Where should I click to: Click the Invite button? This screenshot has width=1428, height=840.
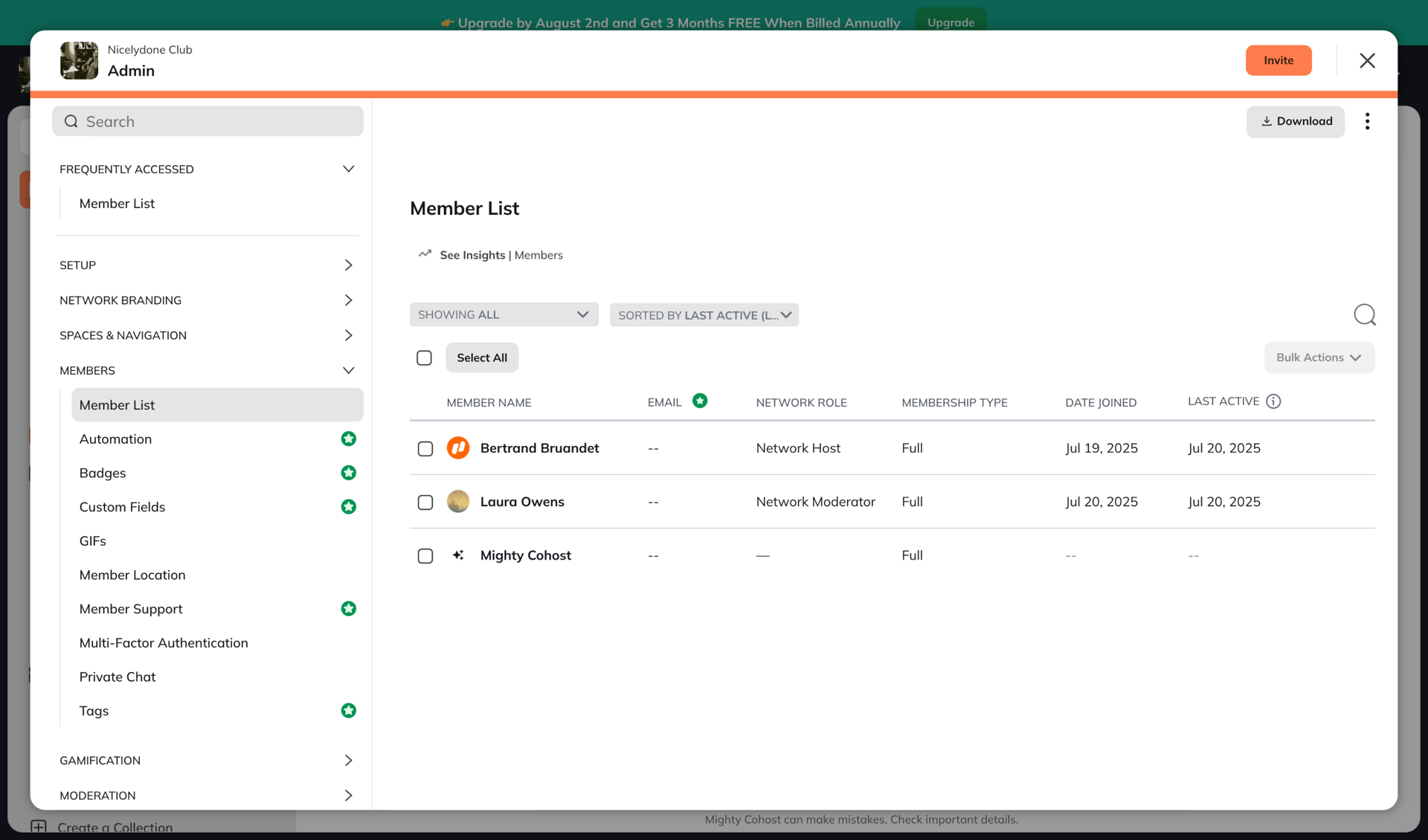pyautogui.click(x=1278, y=60)
